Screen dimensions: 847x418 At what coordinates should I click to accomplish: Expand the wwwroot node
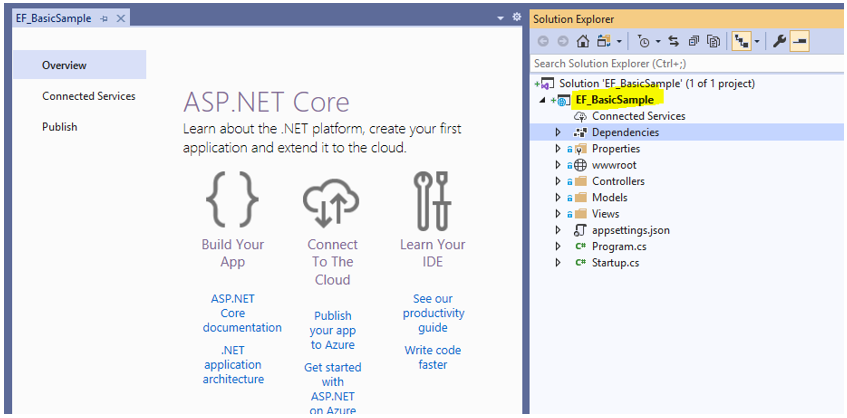point(559,165)
